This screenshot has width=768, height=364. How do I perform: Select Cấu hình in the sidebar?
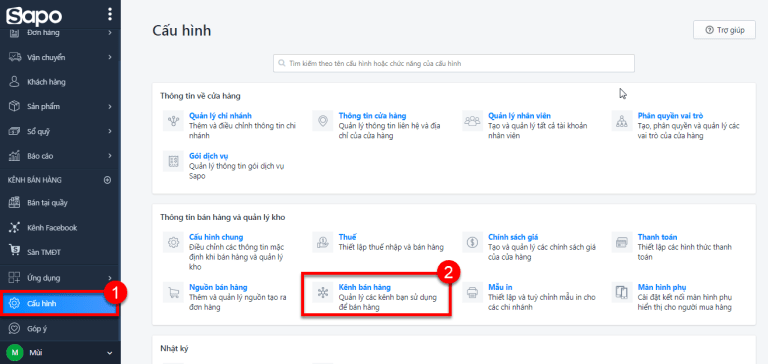pyautogui.click(x=59, y=303)
